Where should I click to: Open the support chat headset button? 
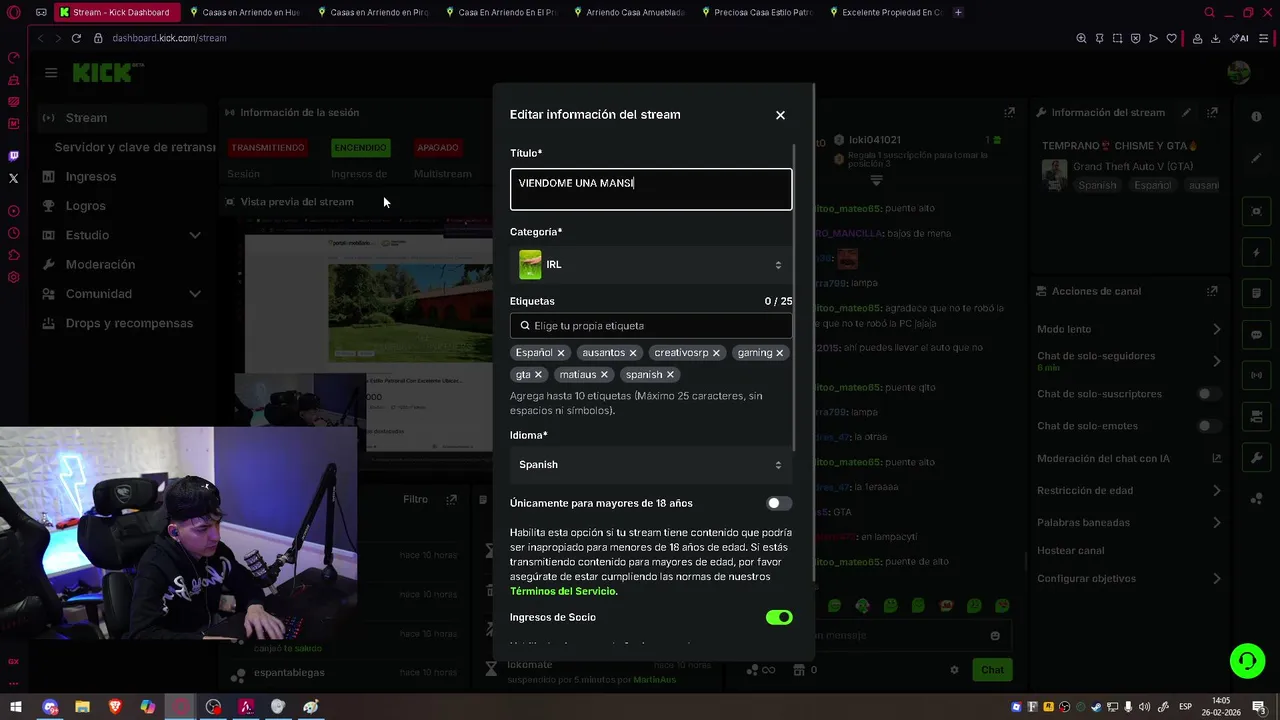(1247, 661)
